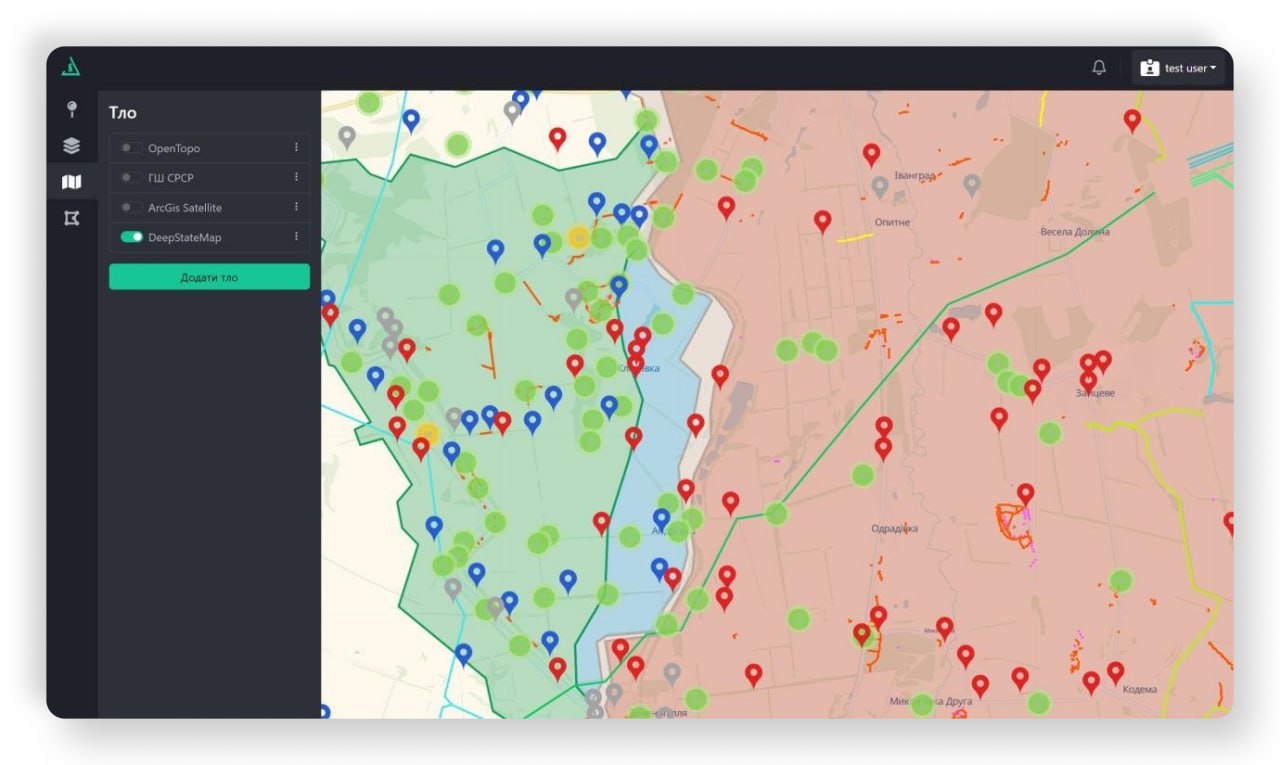Open notifications bell icon
This screenshot has height=765, width=1280.
1099,68
